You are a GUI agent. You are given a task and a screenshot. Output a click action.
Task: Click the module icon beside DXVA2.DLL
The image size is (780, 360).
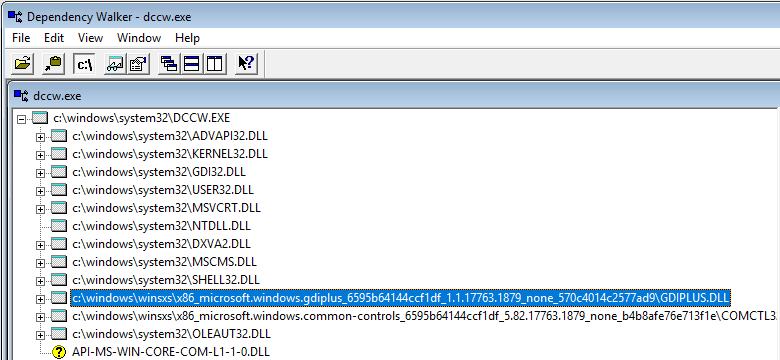coord(59,244)
